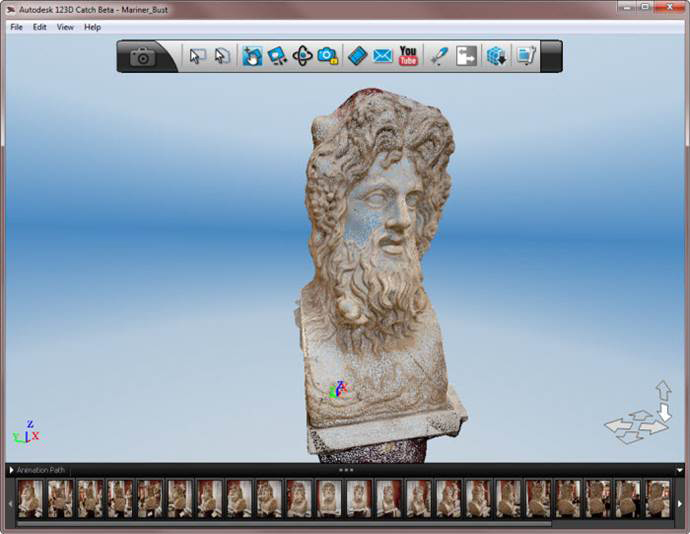Click the Edit menu
The height and width of the screenshot is (534, 690).
point(40,27)
